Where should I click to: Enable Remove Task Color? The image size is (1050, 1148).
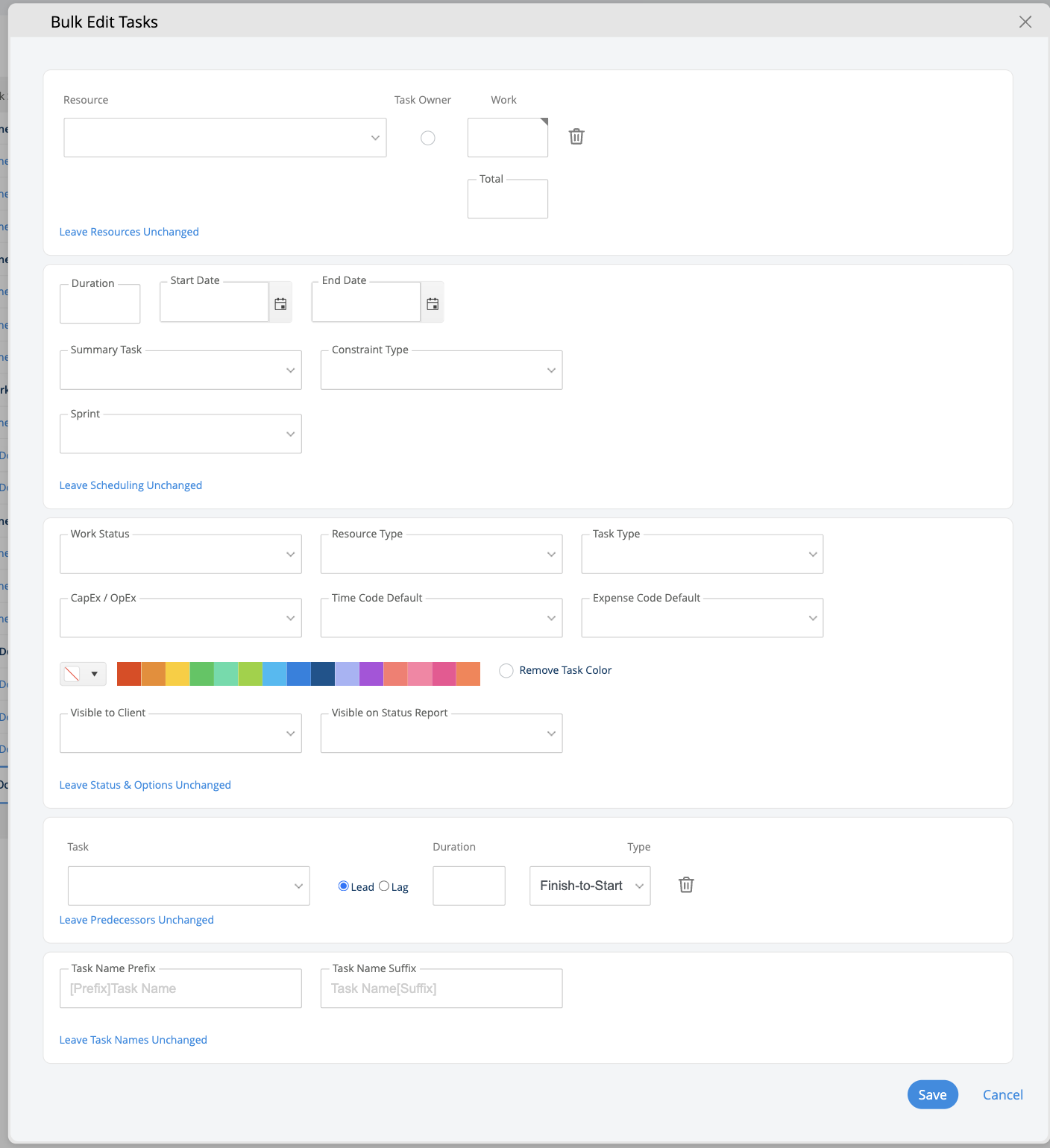(x=506, y=670)
